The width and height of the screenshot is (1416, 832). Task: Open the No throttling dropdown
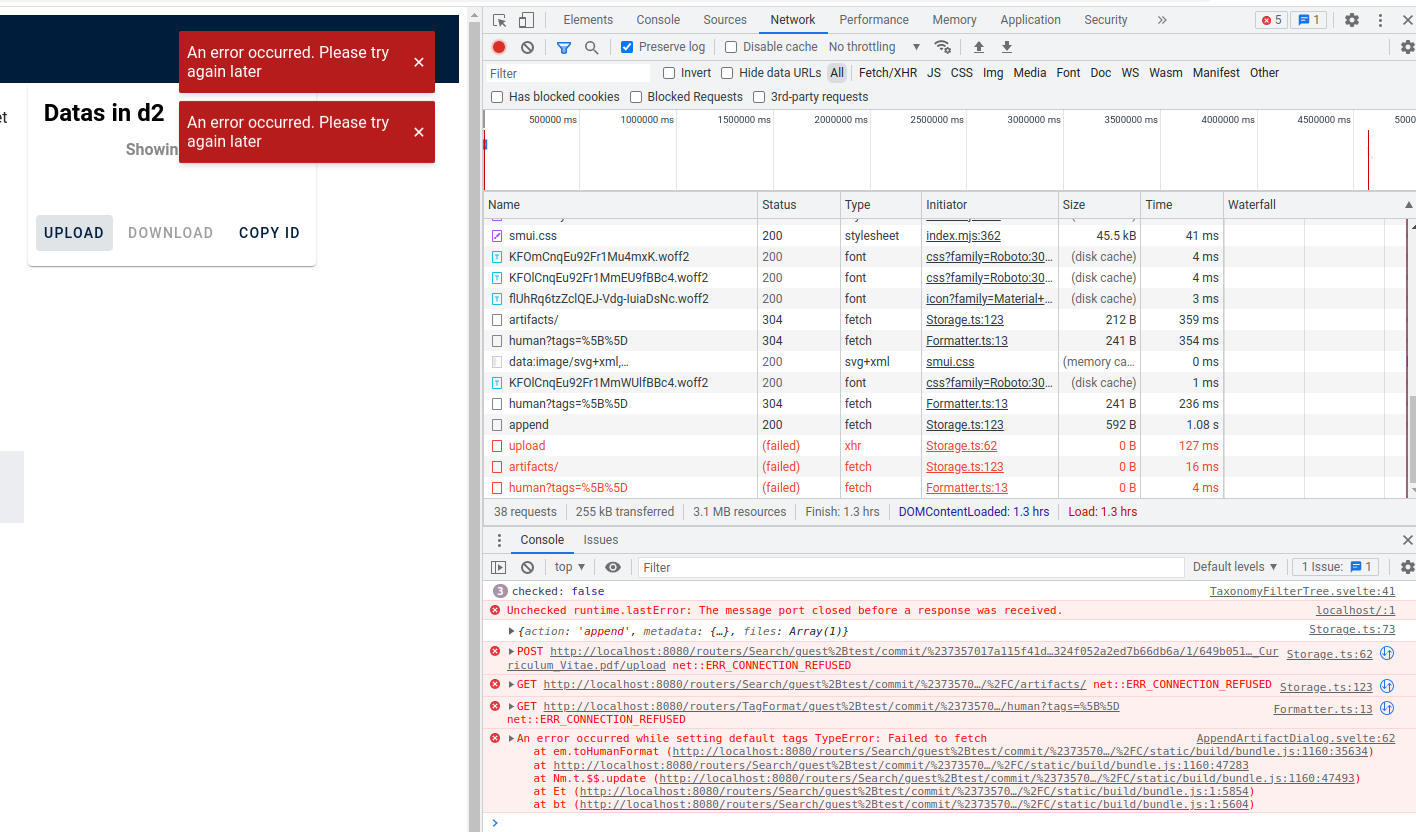point(862,46)
